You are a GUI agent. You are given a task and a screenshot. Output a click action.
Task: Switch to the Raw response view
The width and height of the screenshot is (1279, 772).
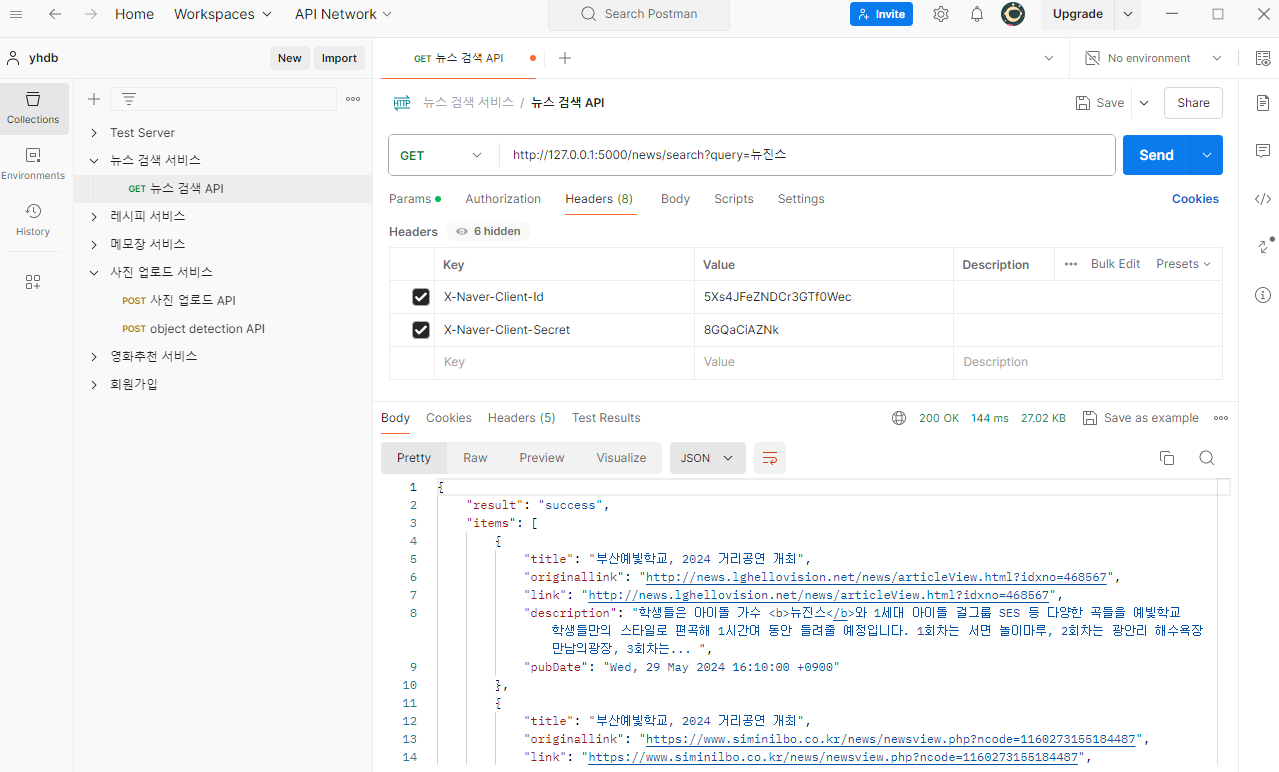tap(475, 458)
